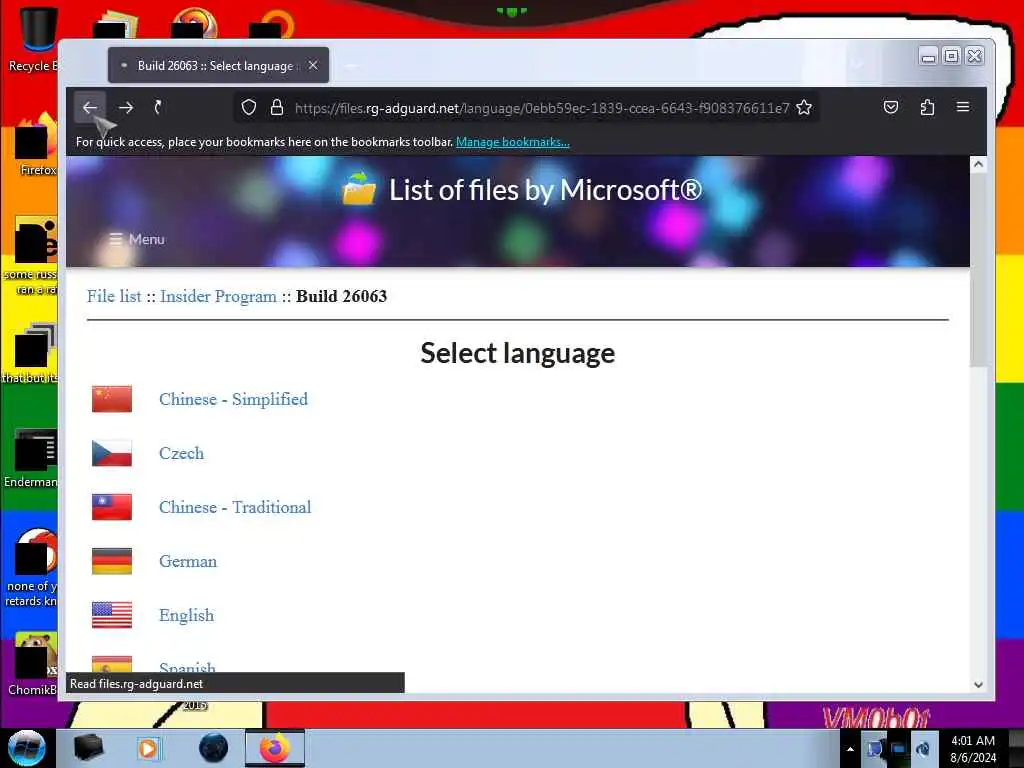Choose the Czech language link

[182, 453]
